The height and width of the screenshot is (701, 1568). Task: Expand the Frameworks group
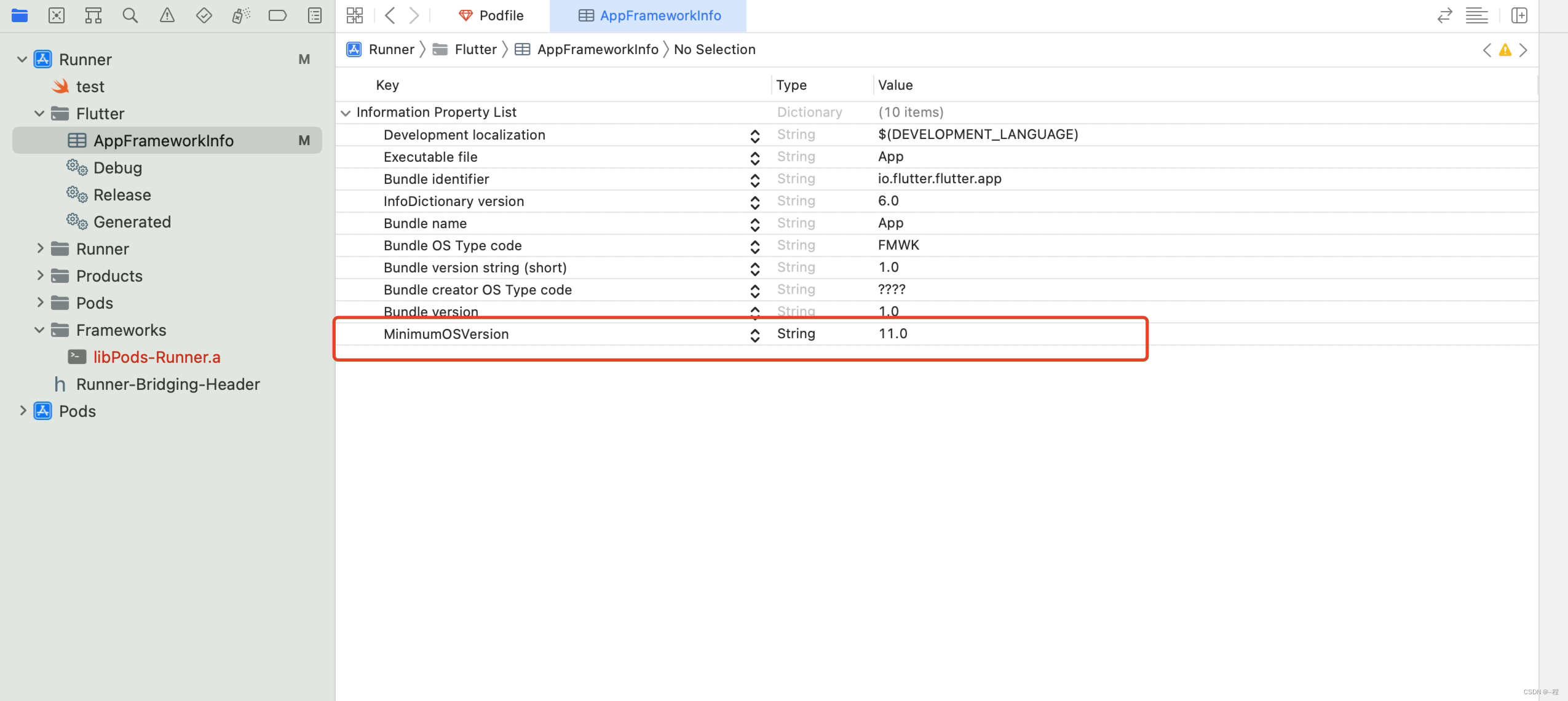(40, 330)
